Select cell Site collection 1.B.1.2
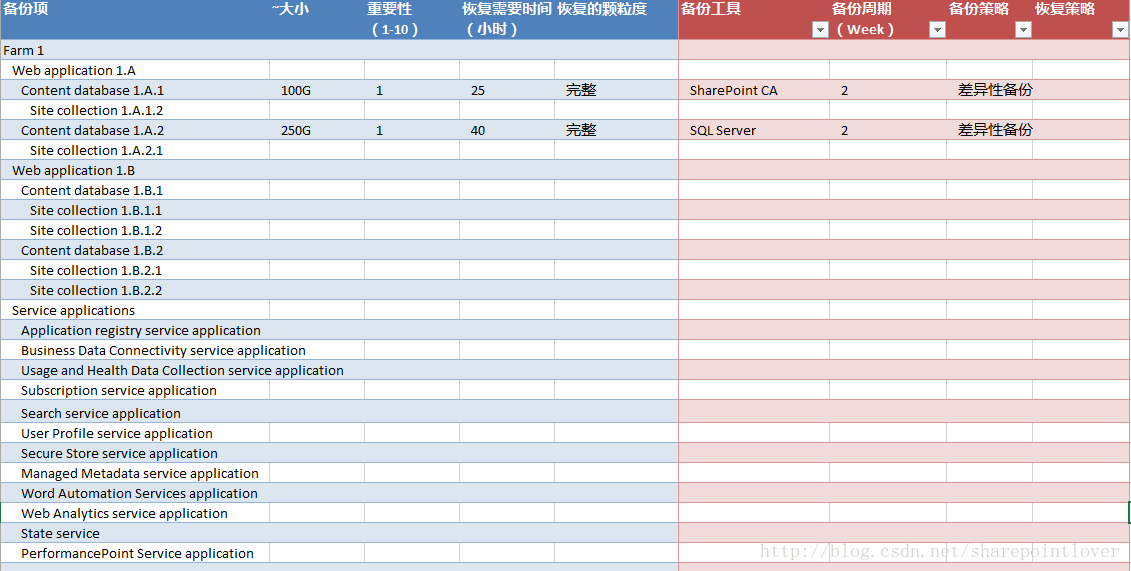 [135, 230]
